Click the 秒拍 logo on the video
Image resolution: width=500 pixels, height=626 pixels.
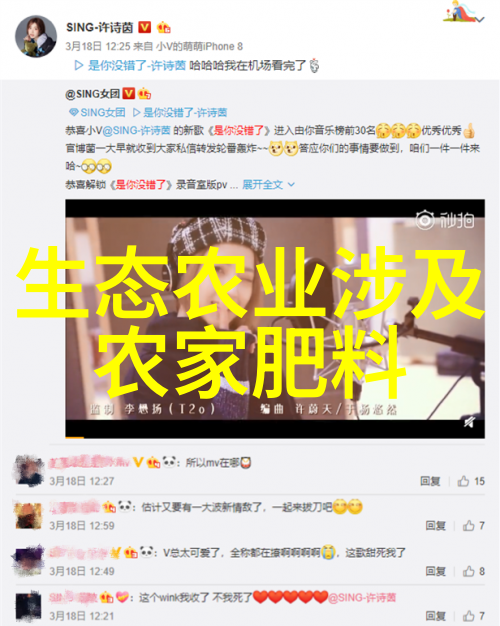point(445,220)
